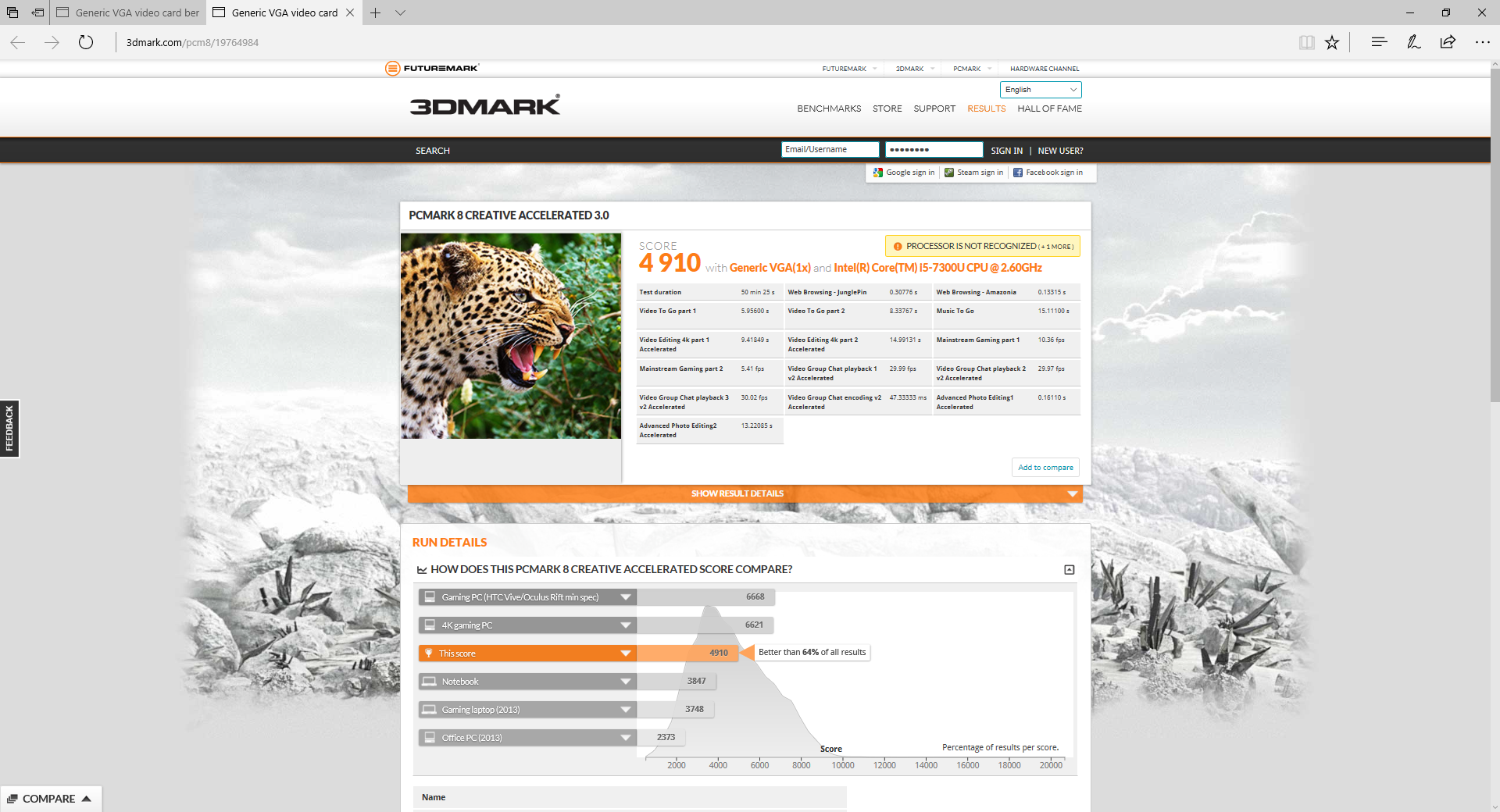Expand the Notebook row arrow
This screenshot has height=812, width=1500.
[626, 682]
